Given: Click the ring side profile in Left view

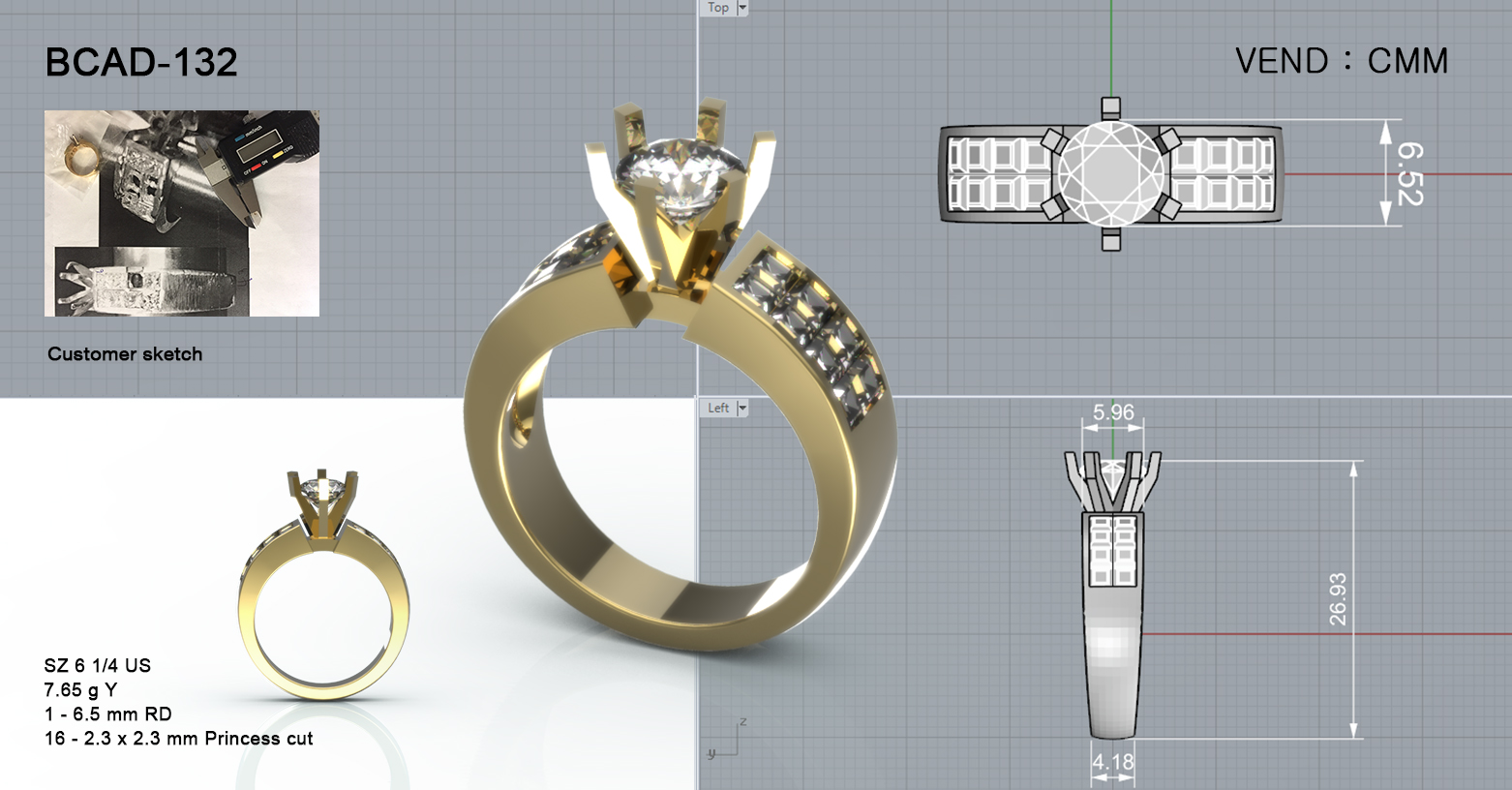Looking at the screenshot, I should (1112, 594).
